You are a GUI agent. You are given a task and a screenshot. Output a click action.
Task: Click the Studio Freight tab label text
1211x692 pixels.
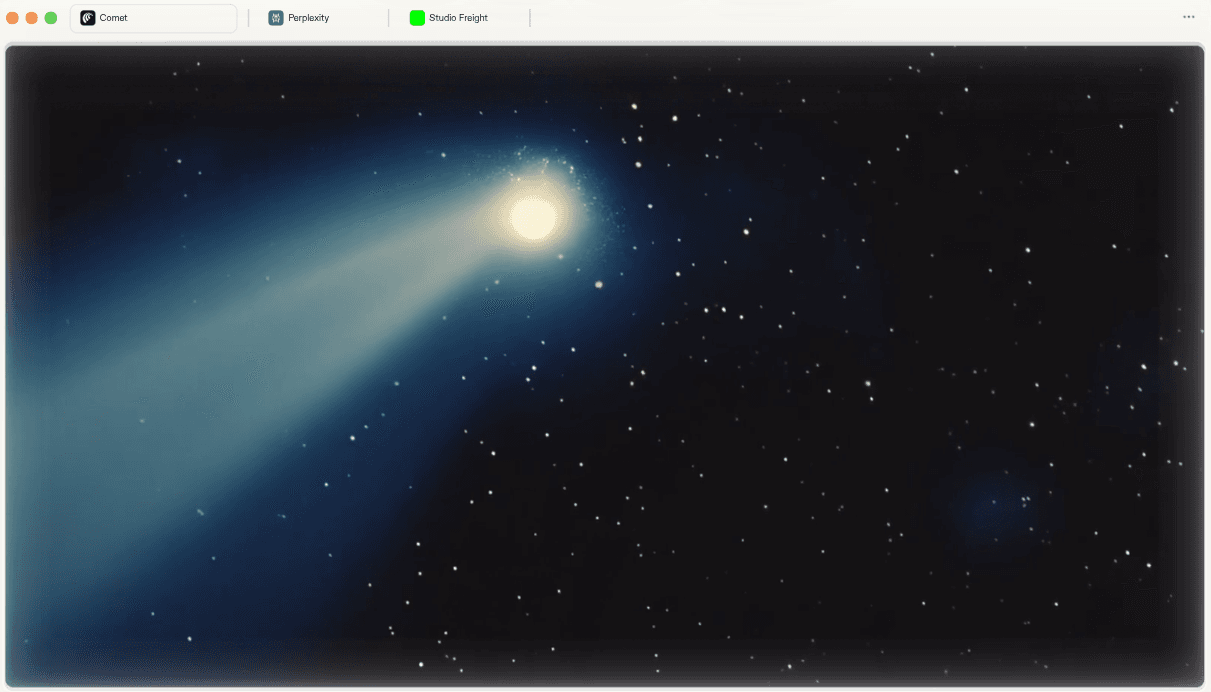coord(456,17)
